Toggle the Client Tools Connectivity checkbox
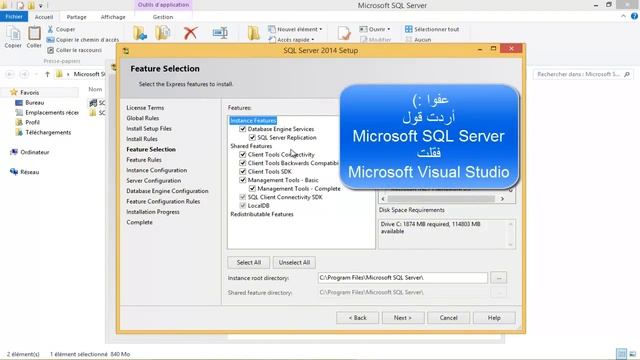 pos(242,155)
